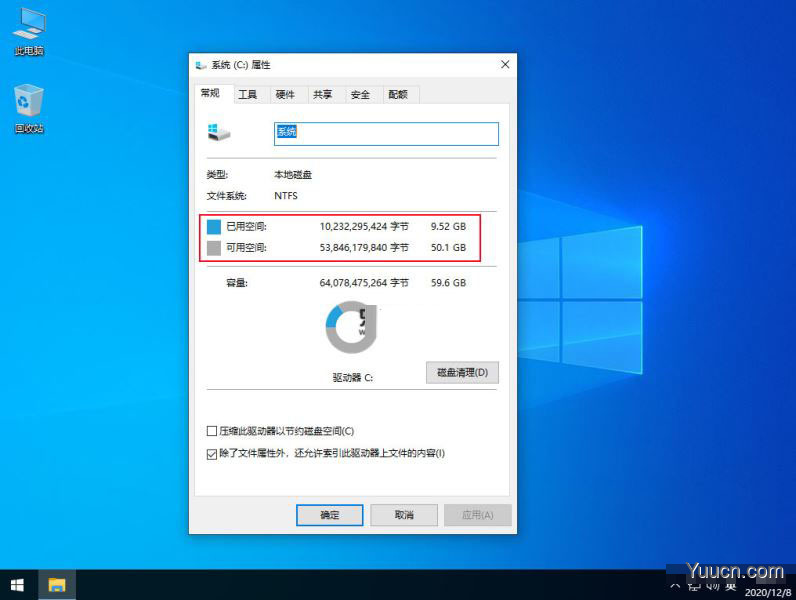Click the 容量 label
The height and width of the screenshot is (600, 796).
(x=237, y=283)
